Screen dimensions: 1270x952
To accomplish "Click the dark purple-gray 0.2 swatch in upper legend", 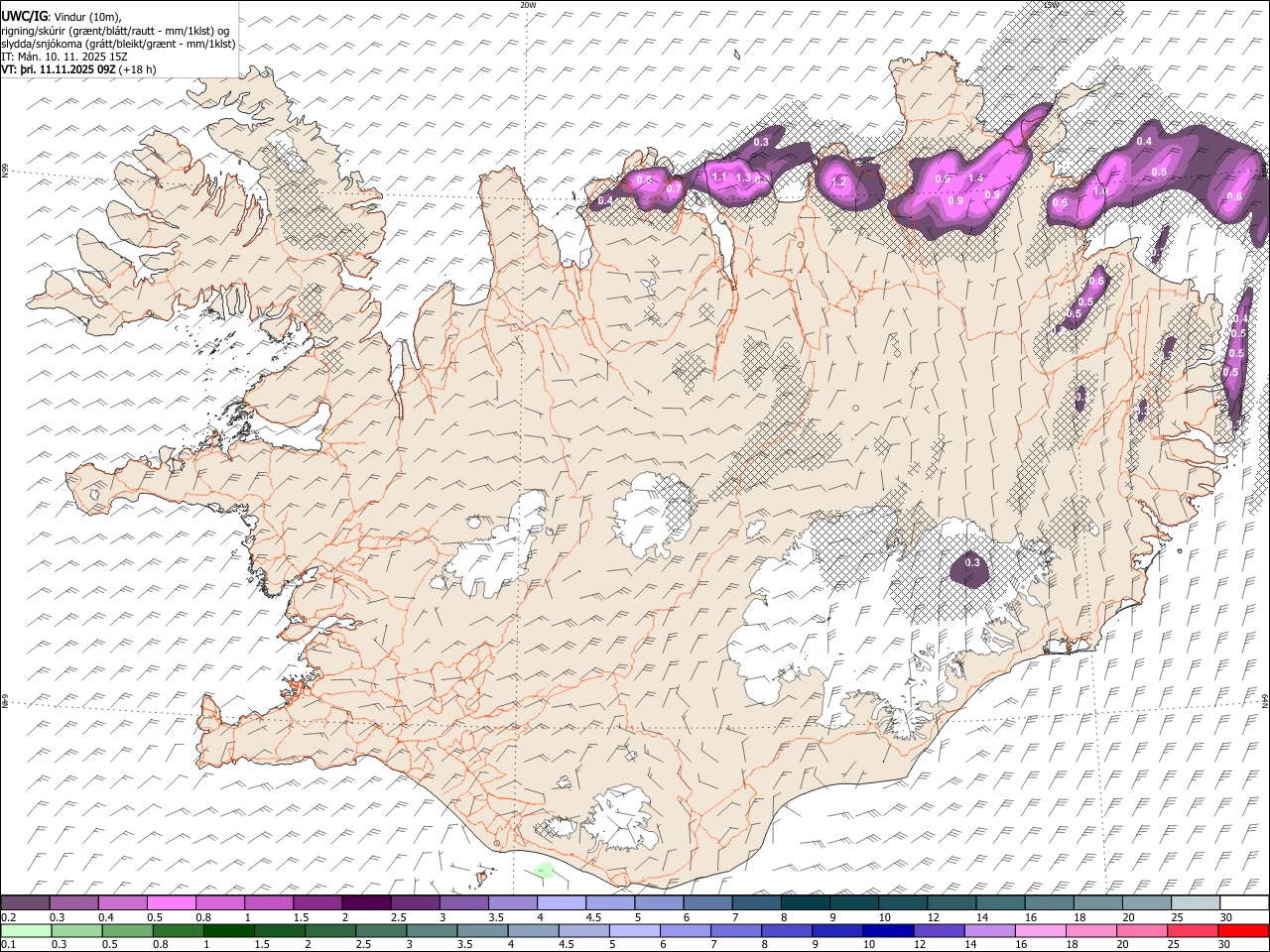I will point(25,902).
